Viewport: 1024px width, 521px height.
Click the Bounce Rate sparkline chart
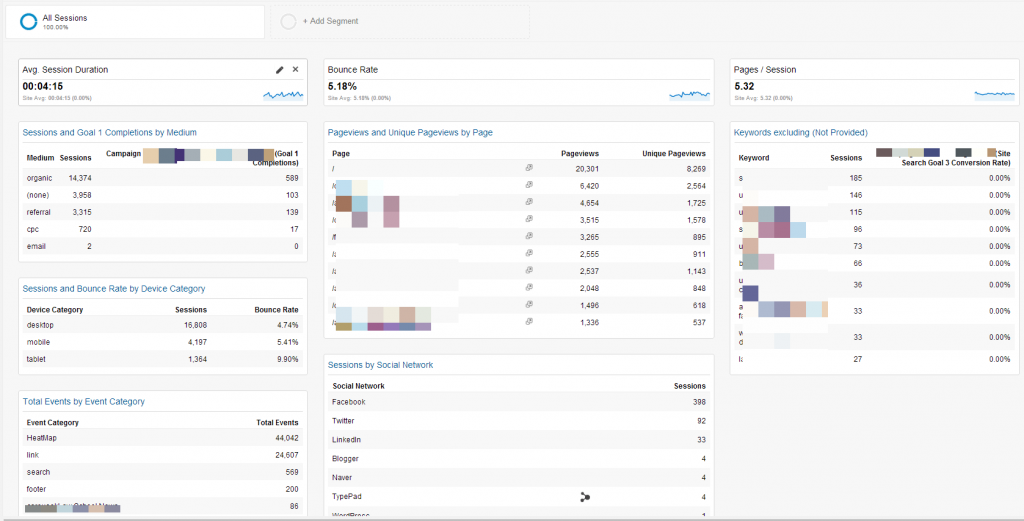[x=689, y=94]
